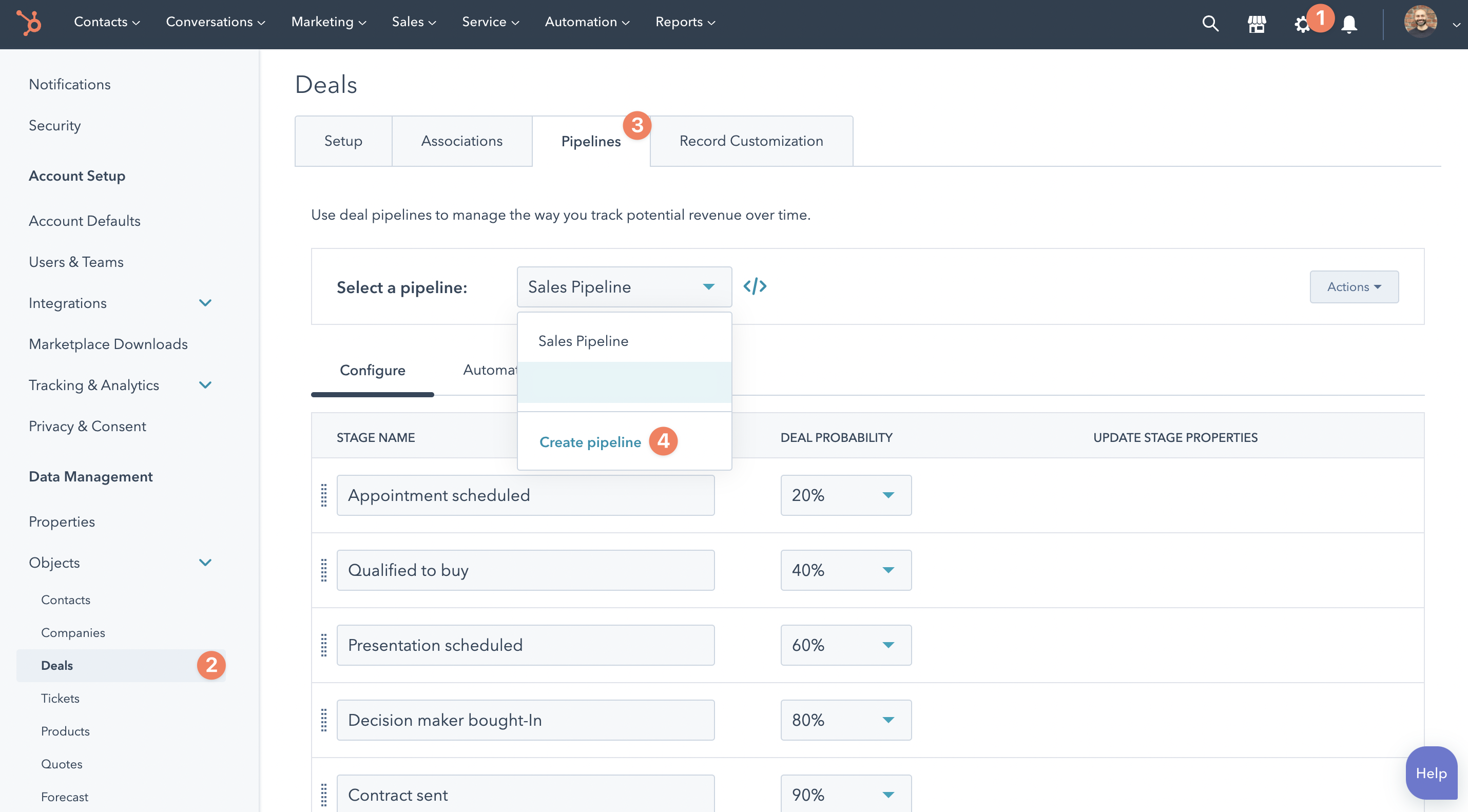
Task: Click the settings gear icon
Action: pos(1302,25)
